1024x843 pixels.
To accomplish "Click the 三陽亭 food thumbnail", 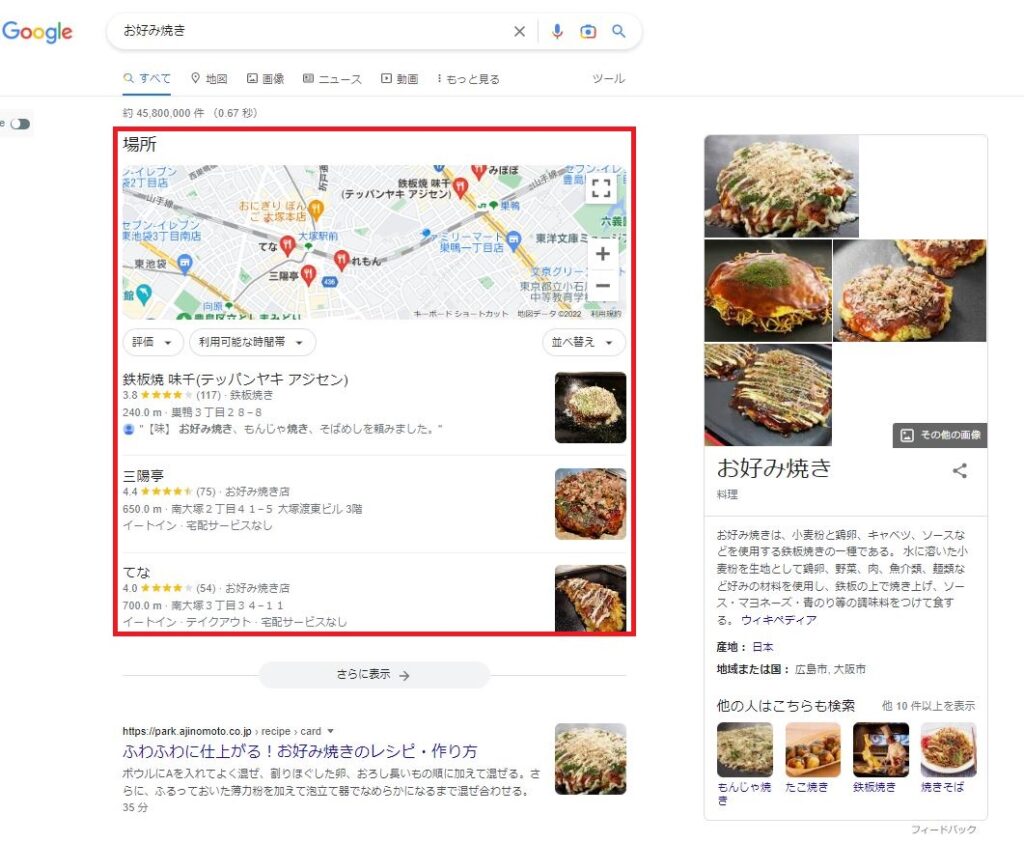I will (x=590, y=503).
